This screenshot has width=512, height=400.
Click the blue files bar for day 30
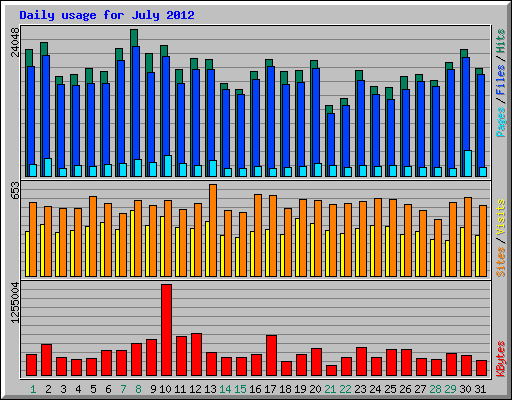click(x=466, y=104)
